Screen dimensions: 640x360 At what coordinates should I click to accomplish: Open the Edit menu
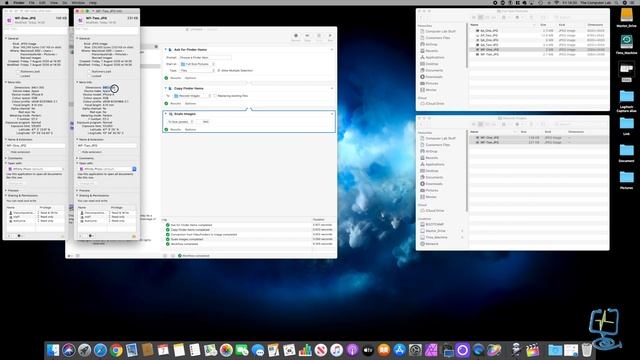pyautogui.click(x=42, y=2)
